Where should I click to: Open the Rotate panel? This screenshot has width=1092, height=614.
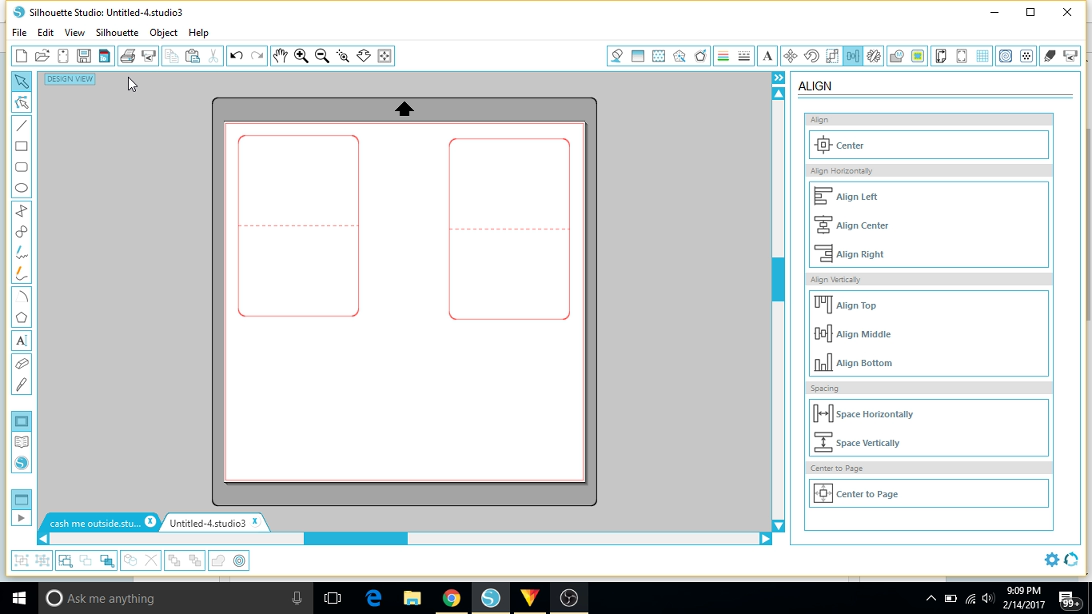pyautogui.click(x=811, y=56)
